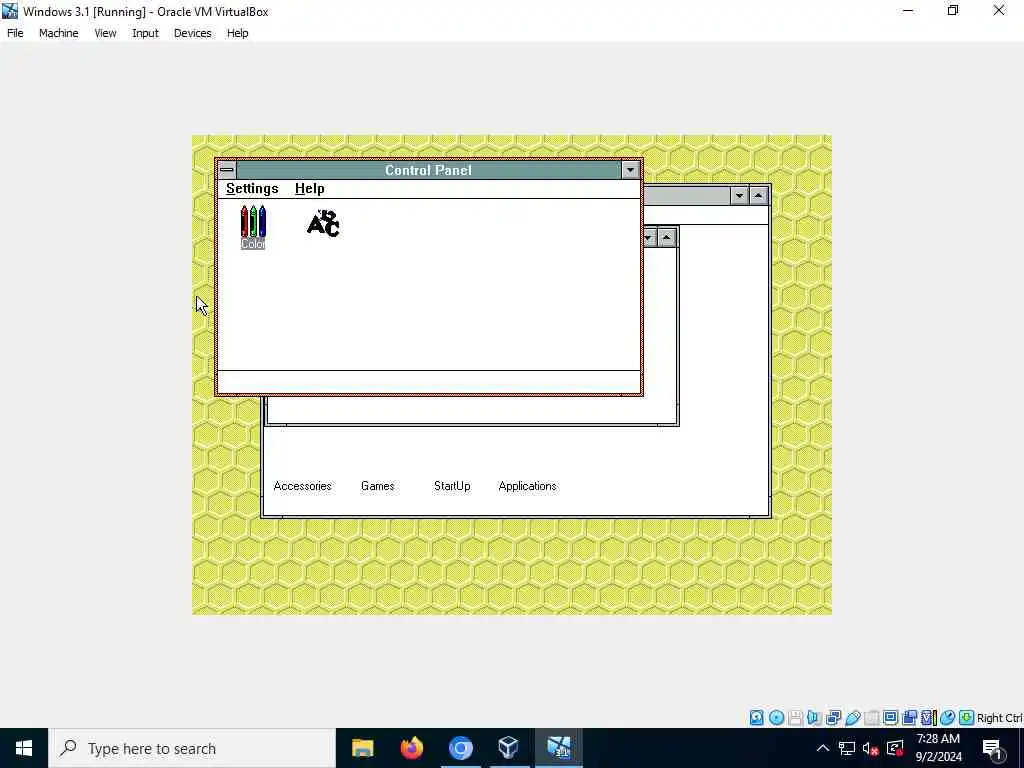Click the muted volume tray icon
Image resolution: width=1024 pixels, height=768 pixels.
coord(871,748)
